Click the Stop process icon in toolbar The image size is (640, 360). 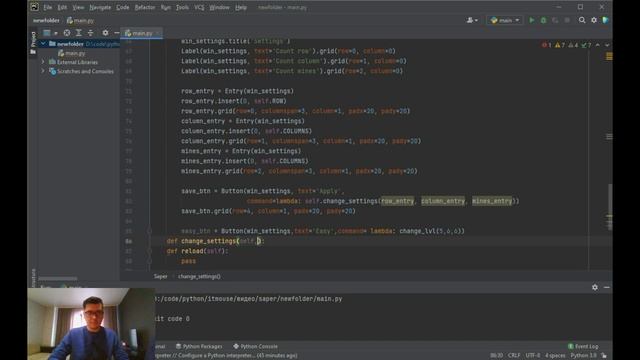point(567,20)
